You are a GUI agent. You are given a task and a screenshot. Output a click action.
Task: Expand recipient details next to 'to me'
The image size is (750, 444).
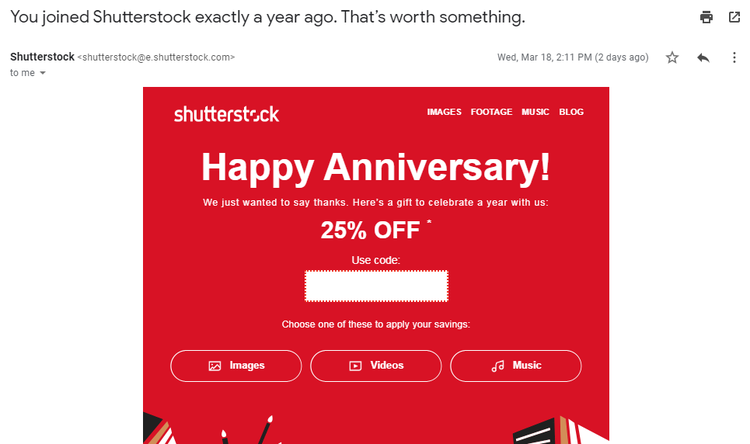(43, 73)
